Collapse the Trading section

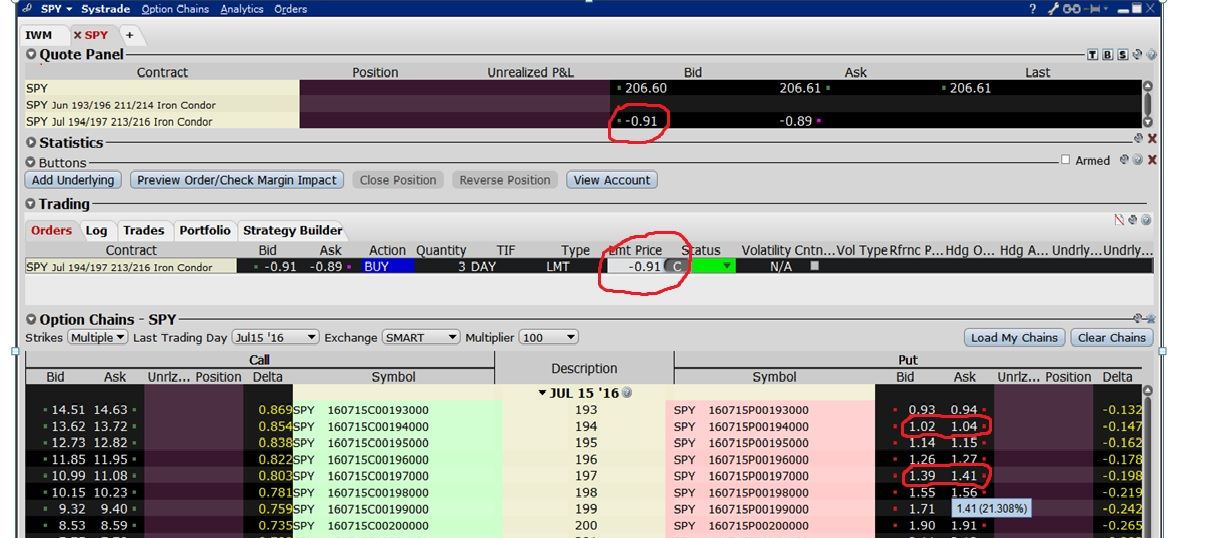(31, 204)
